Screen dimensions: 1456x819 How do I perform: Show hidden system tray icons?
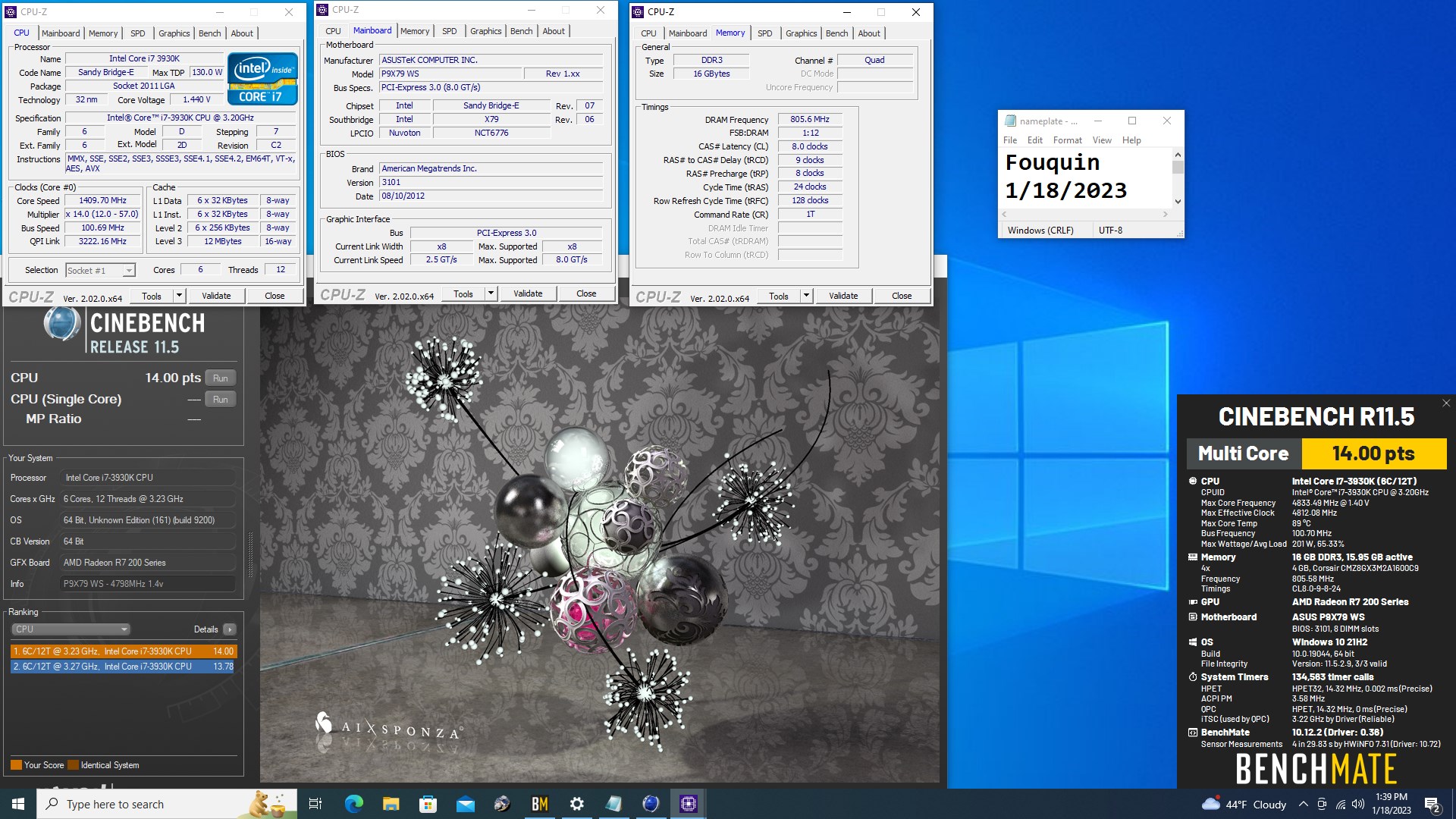point(1303,805)
